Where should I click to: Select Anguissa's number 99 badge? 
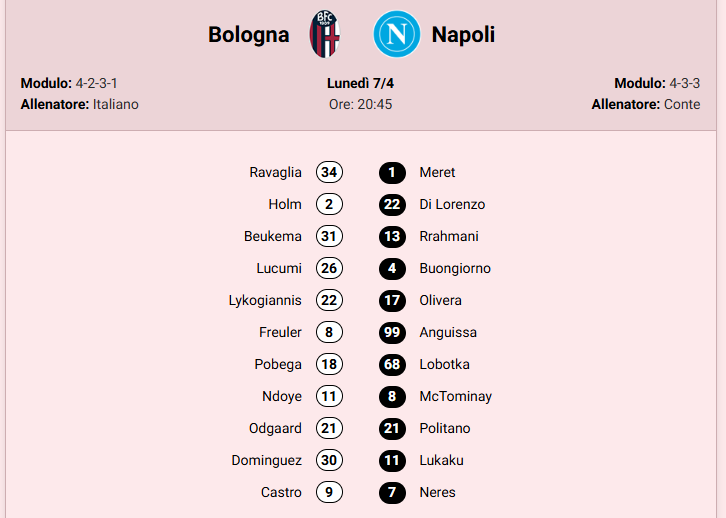click(x=392, y=332)
